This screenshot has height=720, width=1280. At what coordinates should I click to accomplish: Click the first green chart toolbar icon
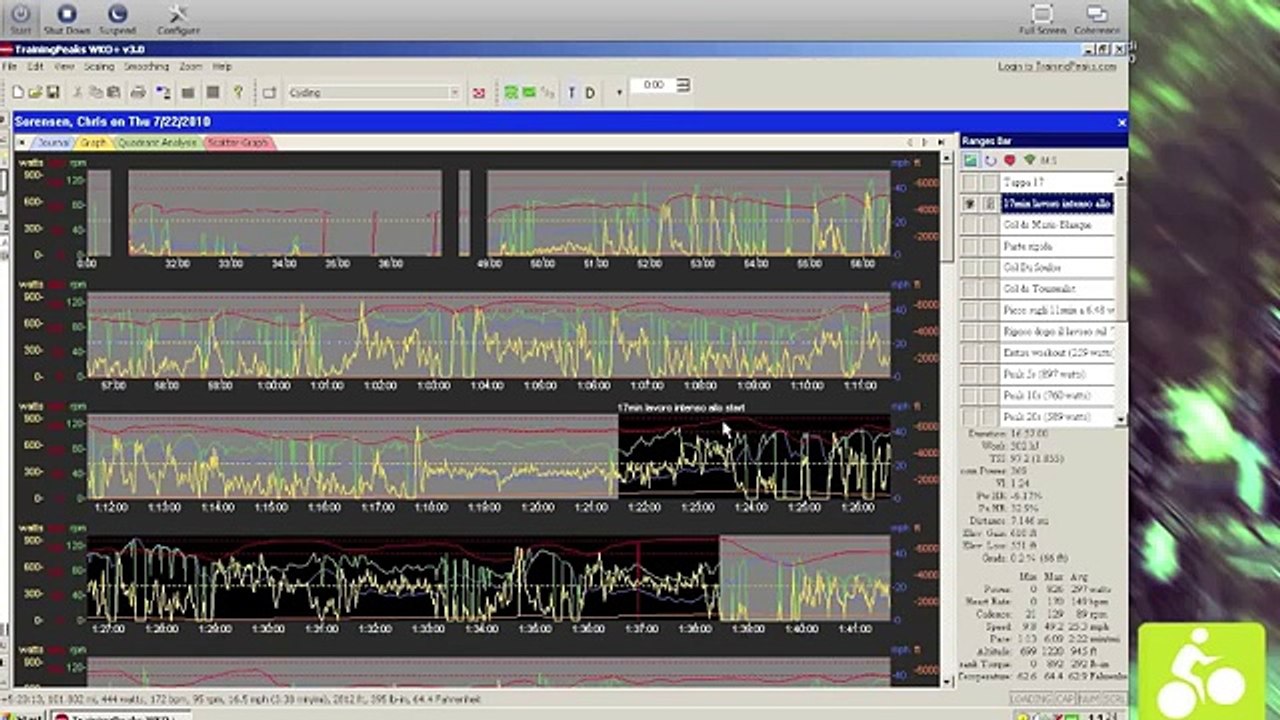(511, 93)
